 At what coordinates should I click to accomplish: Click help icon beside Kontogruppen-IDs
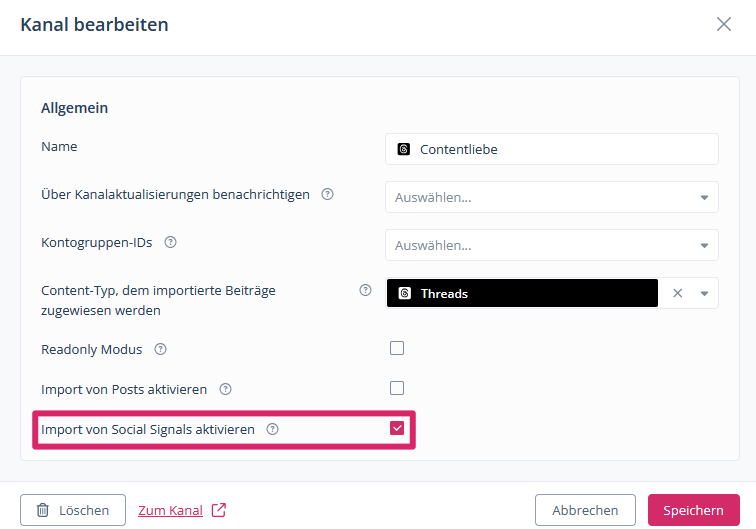click(x=170, y=242)
